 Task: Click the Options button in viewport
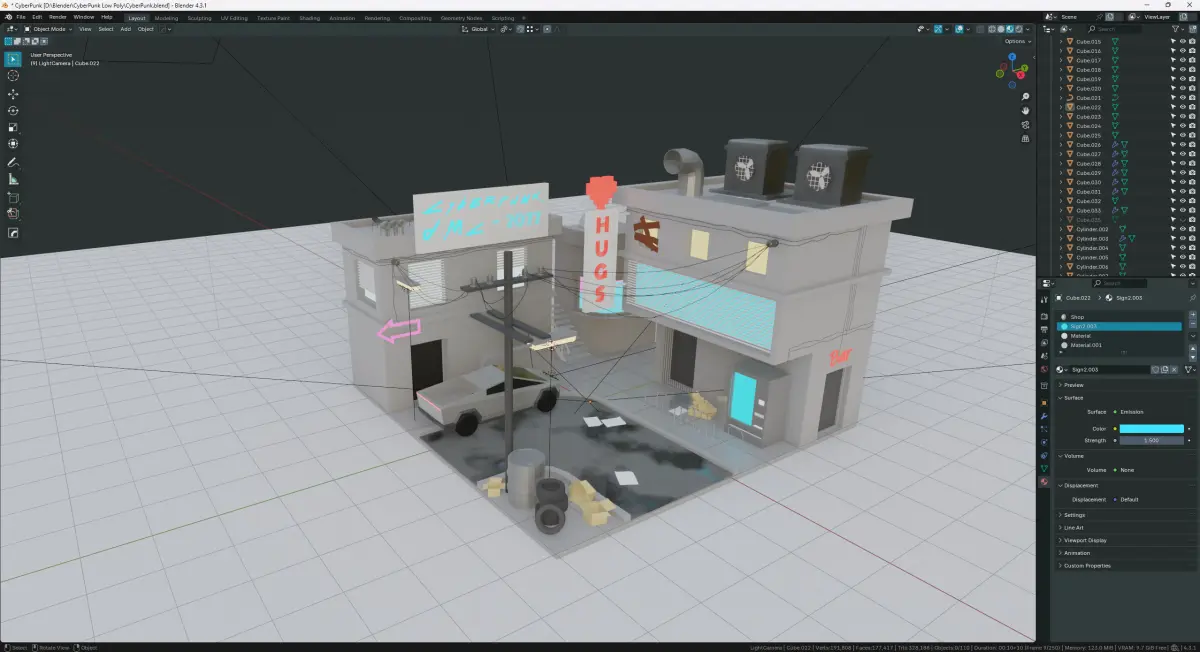click(x=1017, y=41)
